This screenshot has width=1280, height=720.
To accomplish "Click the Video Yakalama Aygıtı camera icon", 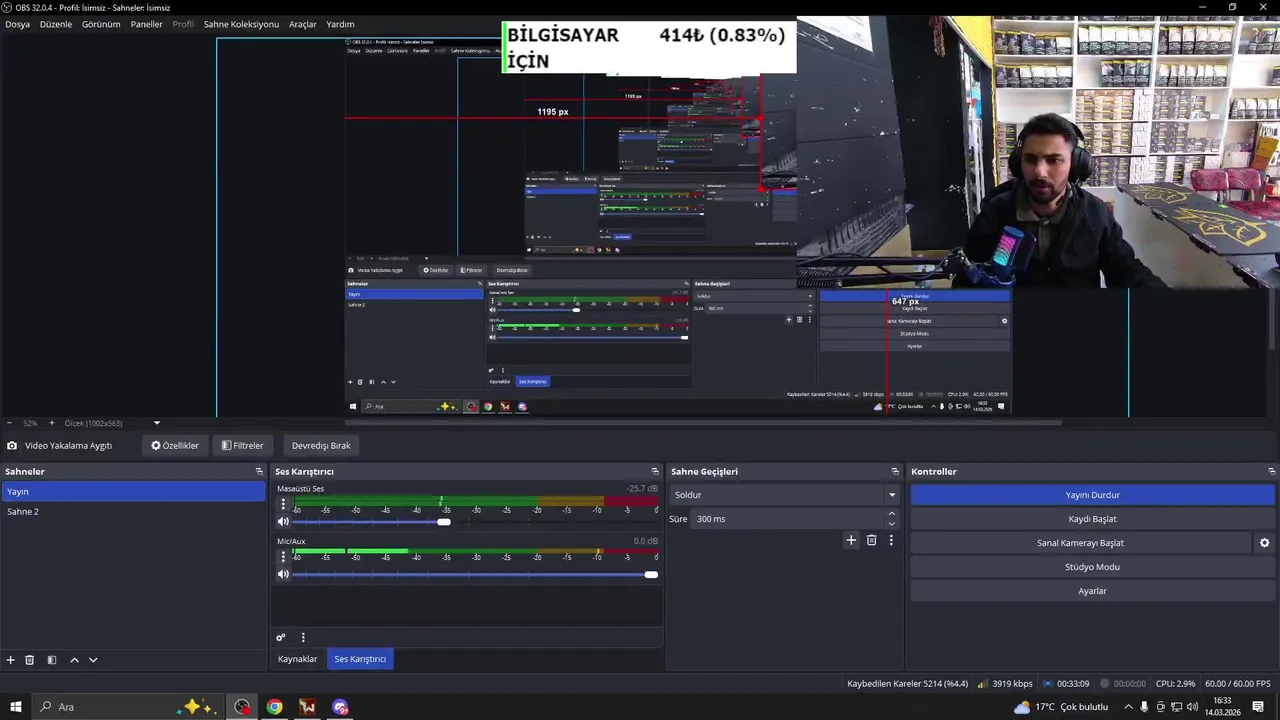I will (x=12, y=446).
